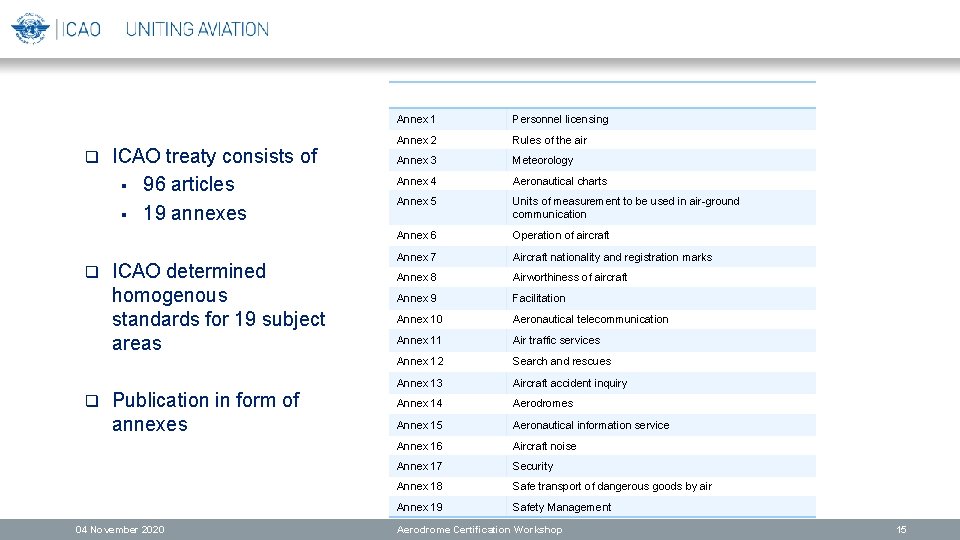Click the 'Annex 17' table cell
The image size is (960, 540).
coord(448,466)
